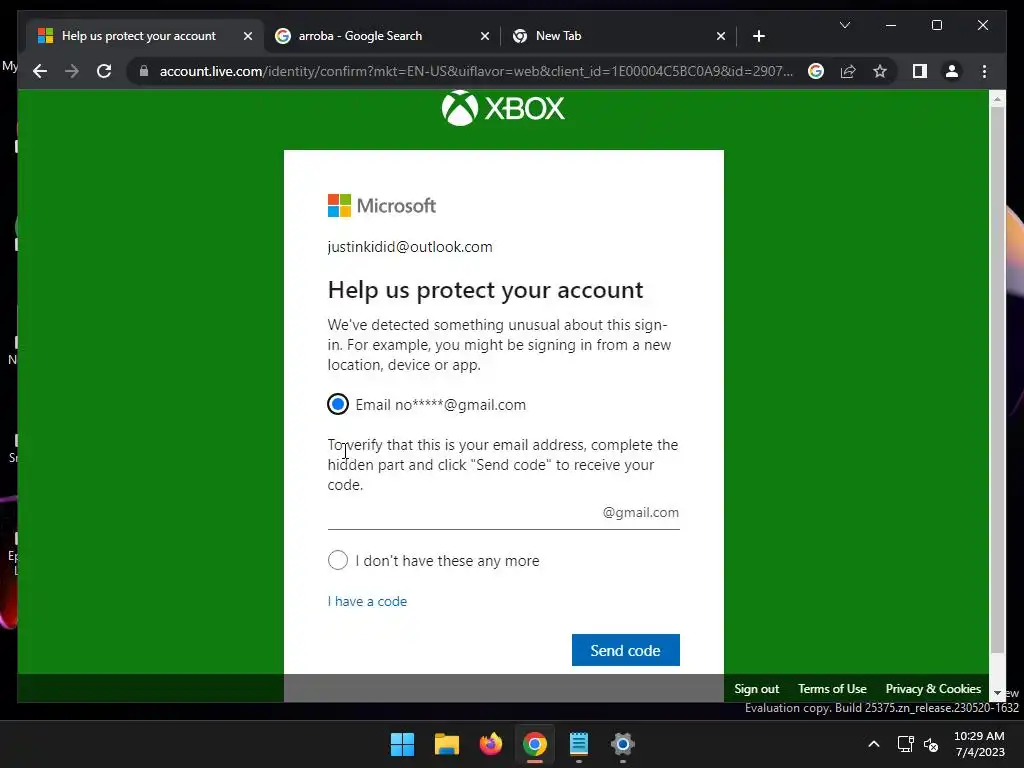This screenshot has height=768, width=1024.
Task: Open the Privacy & Cookies link
Action: [933, 689]
